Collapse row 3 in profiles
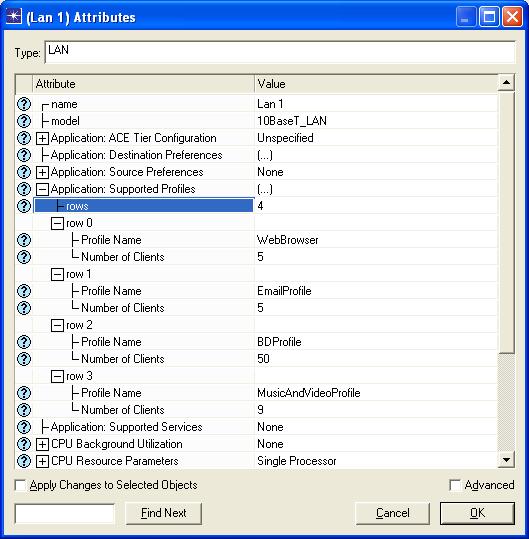 pos(57,376)
